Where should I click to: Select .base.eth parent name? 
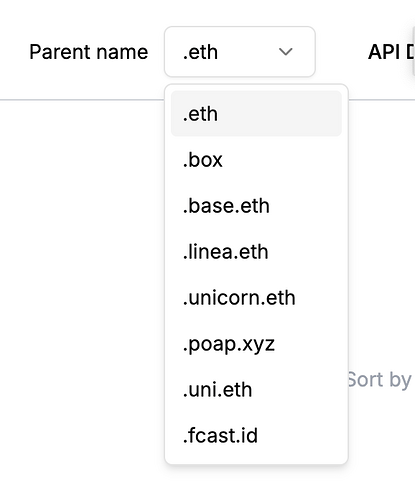tap(256, 205)
